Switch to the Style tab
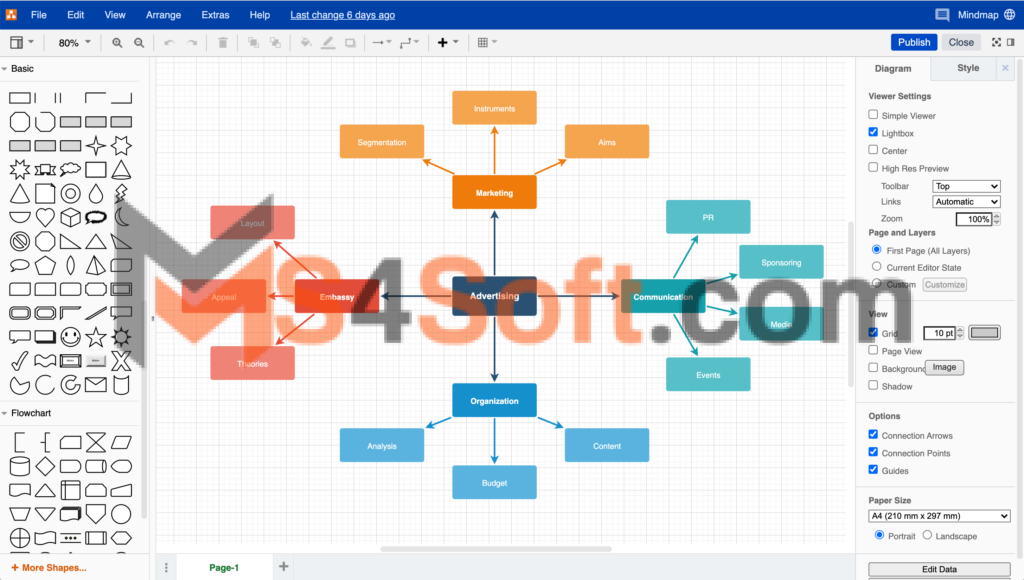 click(968, 68)
